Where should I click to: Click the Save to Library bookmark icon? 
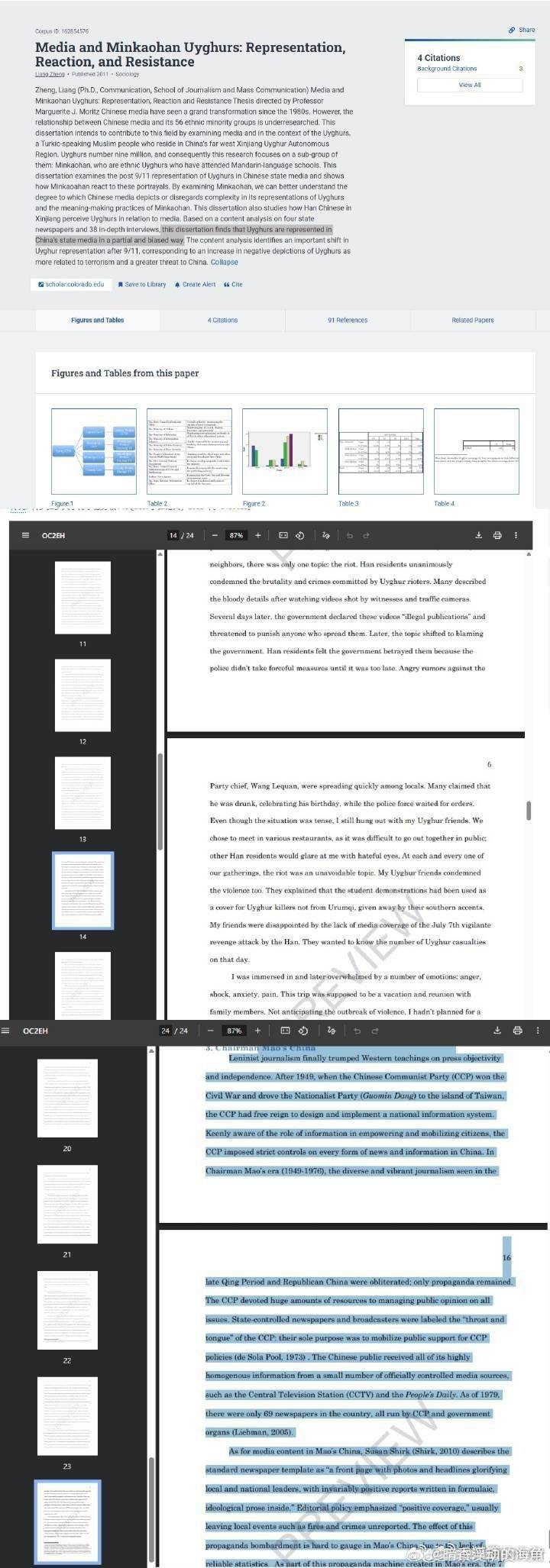[x=120, y=285]
